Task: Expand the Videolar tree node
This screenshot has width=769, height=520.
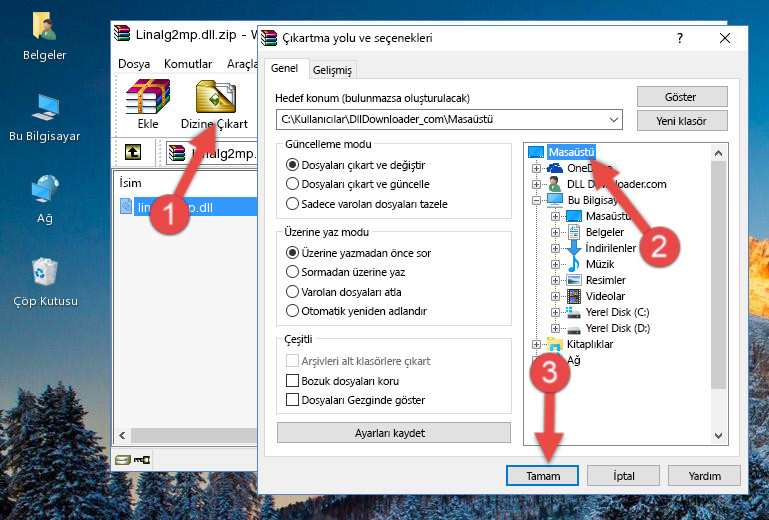Action: pyautogui.click(x=555, y=296)
